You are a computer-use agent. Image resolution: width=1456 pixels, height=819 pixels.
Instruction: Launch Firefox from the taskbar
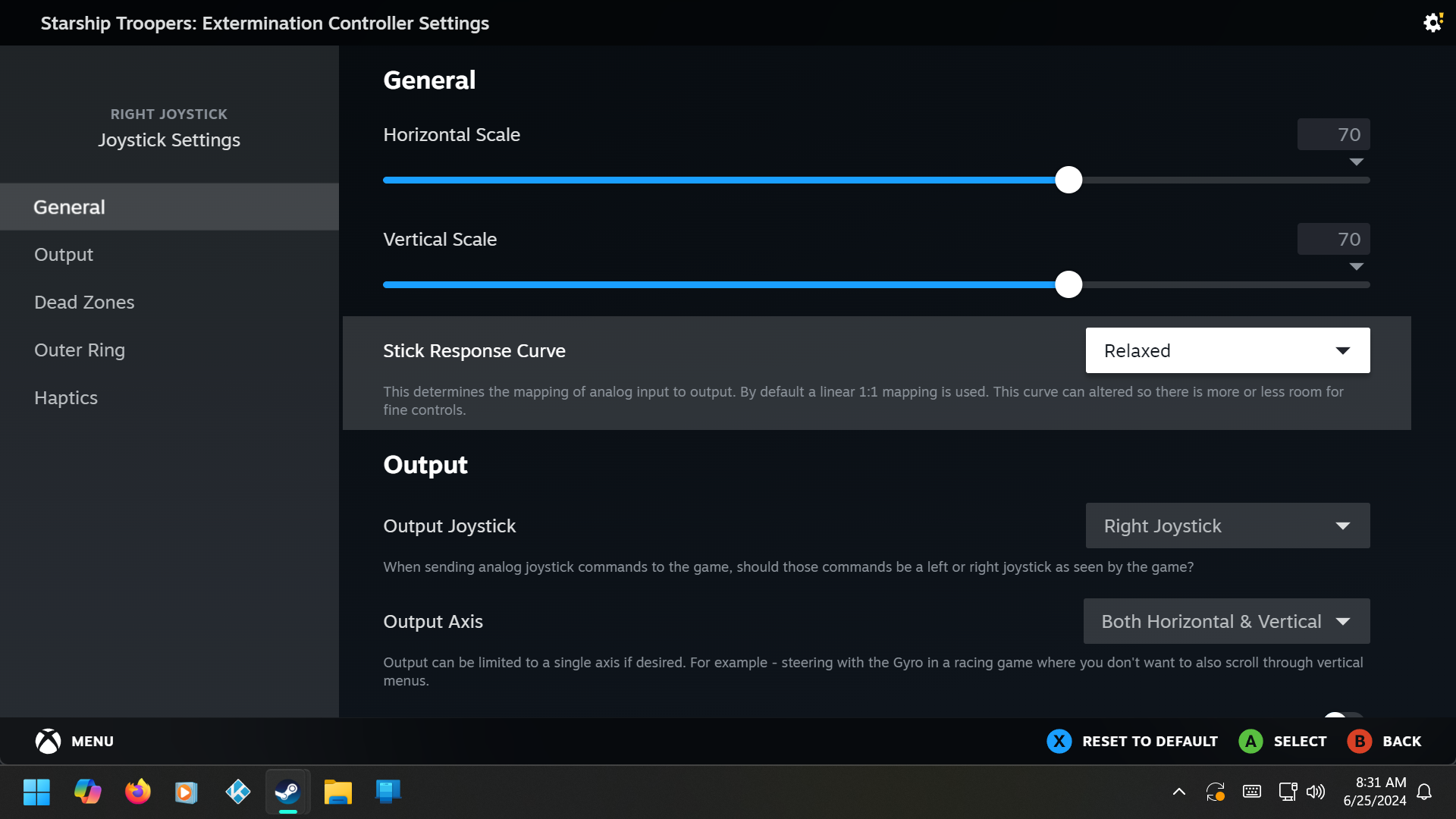(137, 792)
